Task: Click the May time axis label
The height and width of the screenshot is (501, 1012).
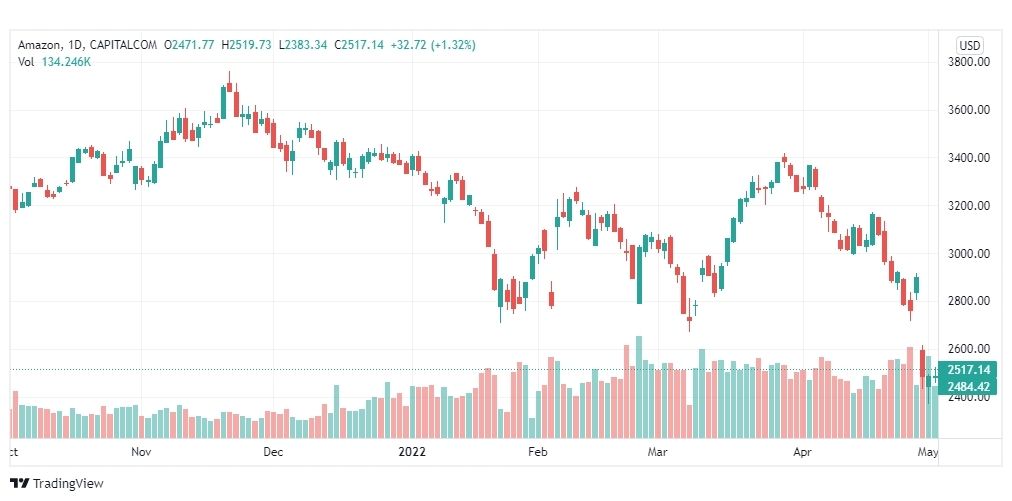Action: tap(927, 452)
